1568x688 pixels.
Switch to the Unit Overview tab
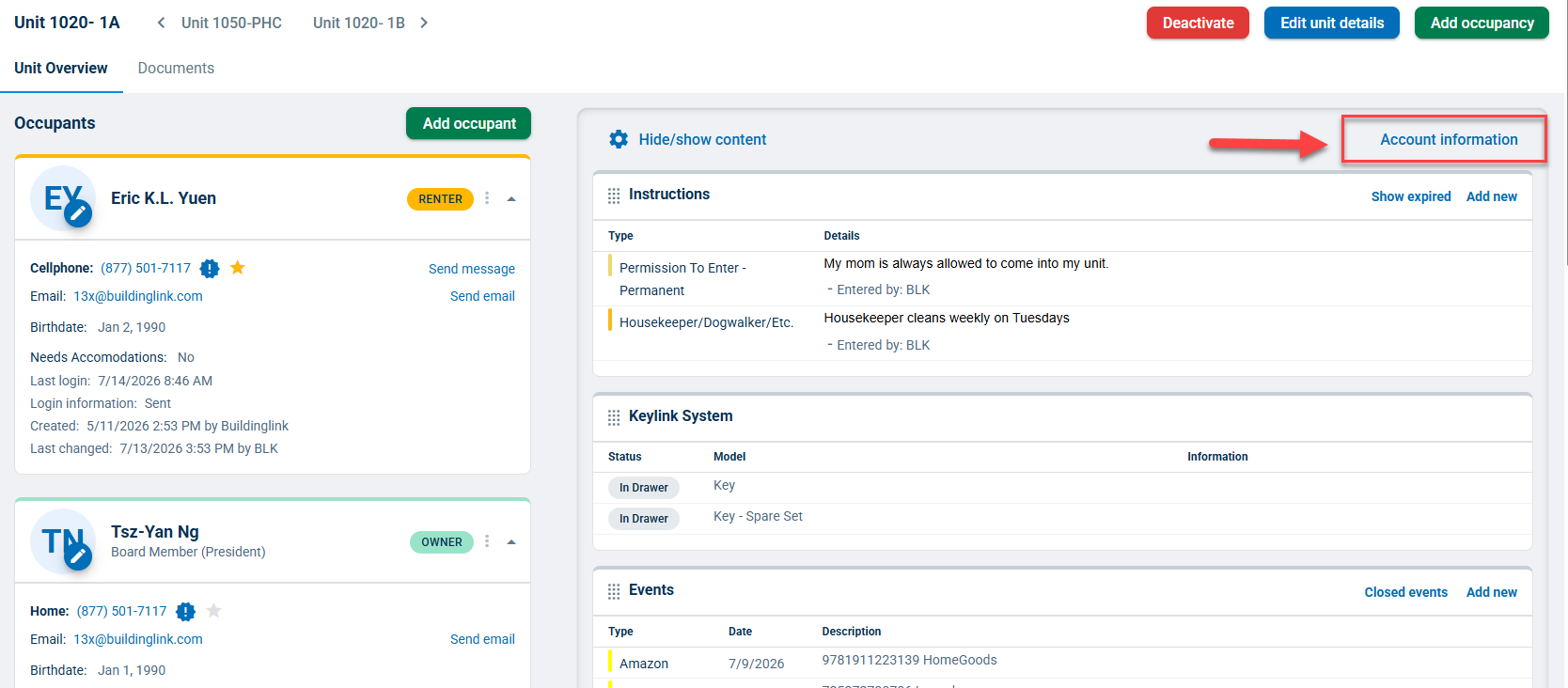(61, 68)
